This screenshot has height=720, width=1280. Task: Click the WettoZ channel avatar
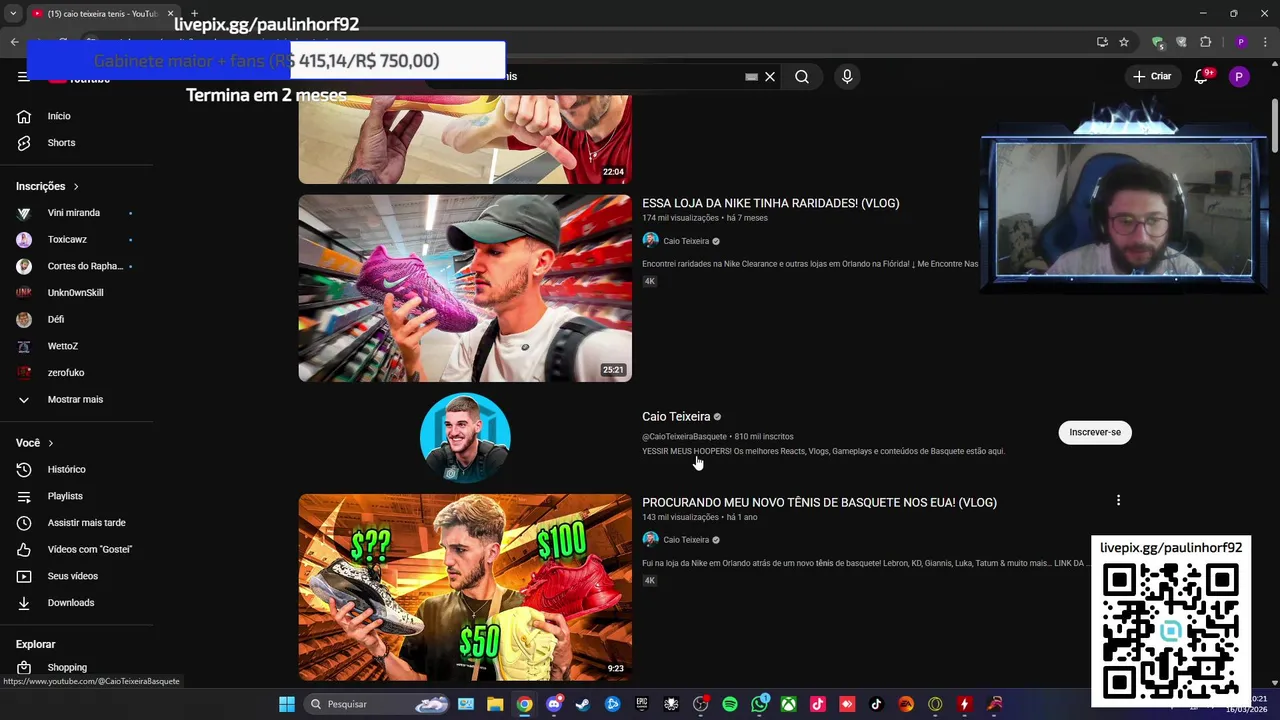click(x=24, y=346)
